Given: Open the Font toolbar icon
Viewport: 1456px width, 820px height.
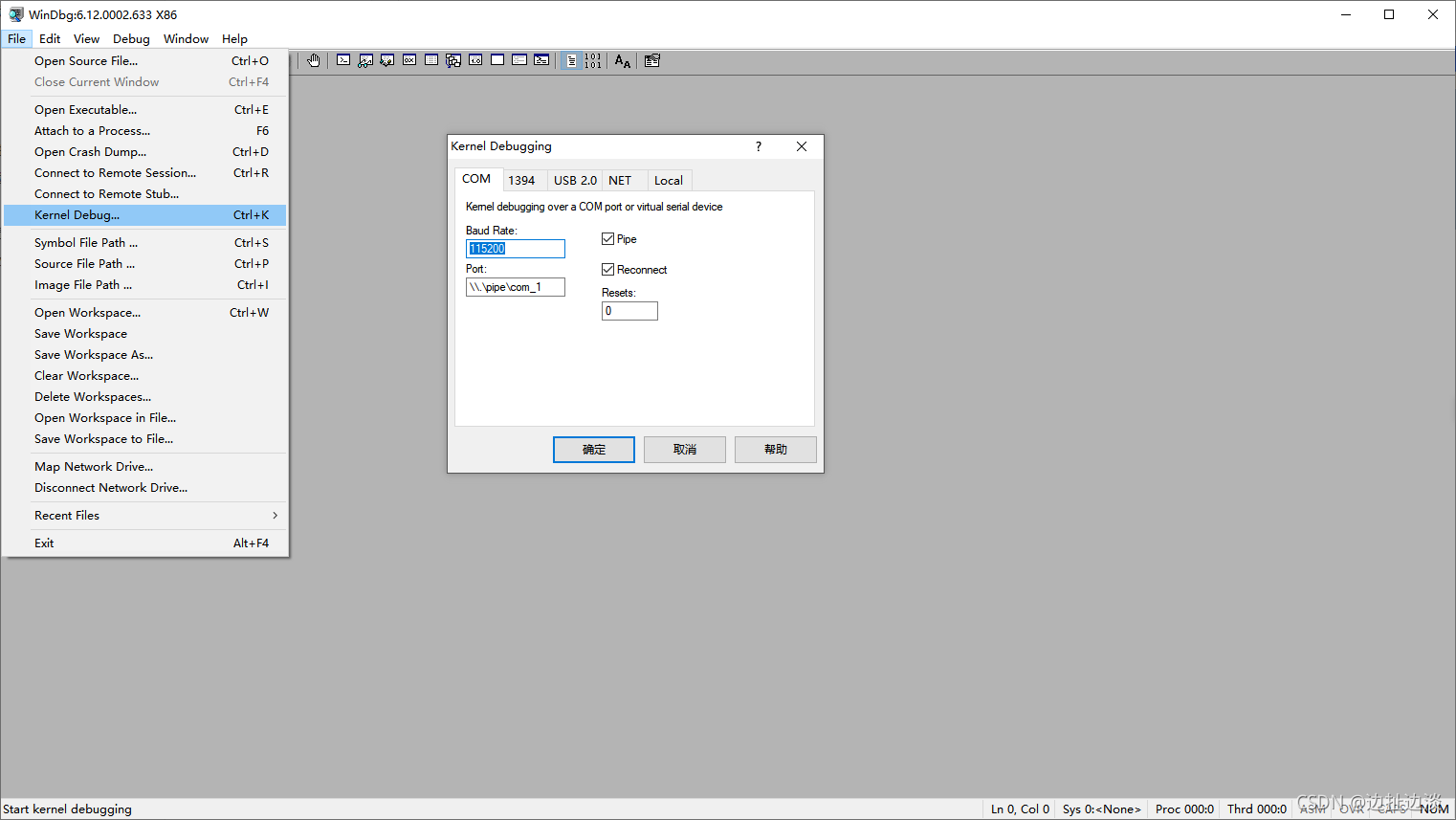Looking at the screenshot, I should 623,60.
